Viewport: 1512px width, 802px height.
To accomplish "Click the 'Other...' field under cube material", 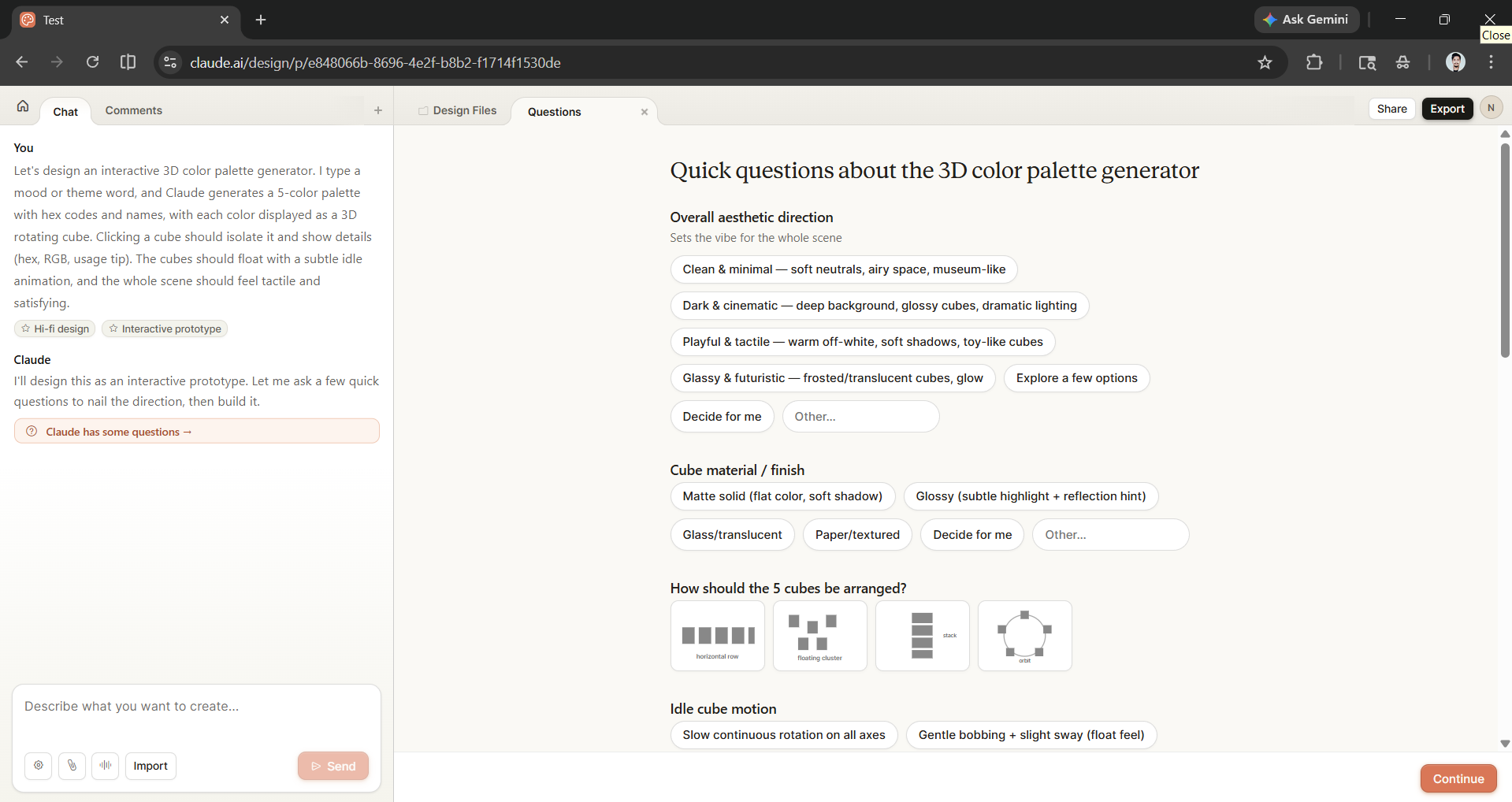I will [x=1110, y=535].
